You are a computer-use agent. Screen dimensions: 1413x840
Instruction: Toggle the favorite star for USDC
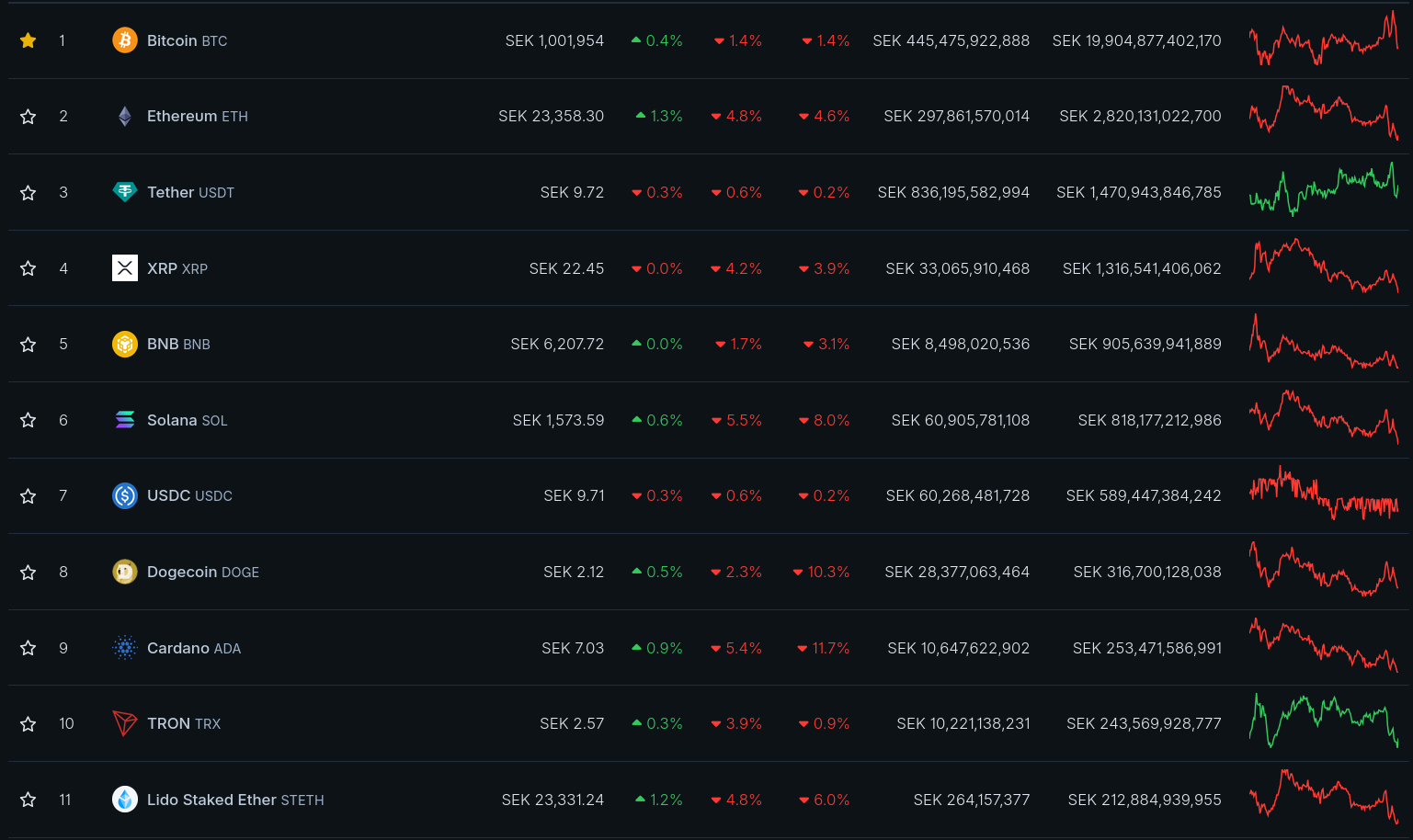28,496
